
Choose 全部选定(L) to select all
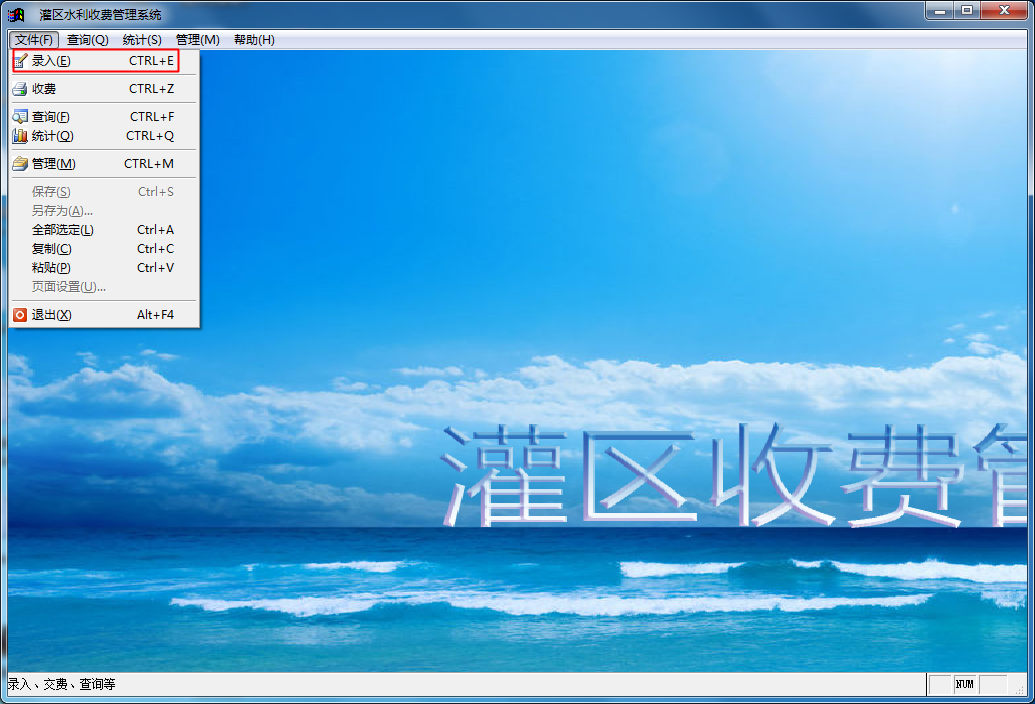tap(64, 229)
